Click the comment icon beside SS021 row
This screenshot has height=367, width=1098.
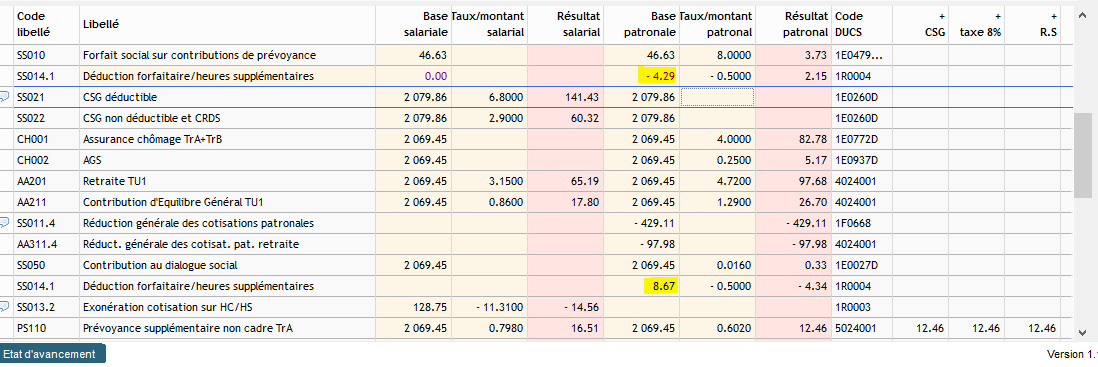4,96
